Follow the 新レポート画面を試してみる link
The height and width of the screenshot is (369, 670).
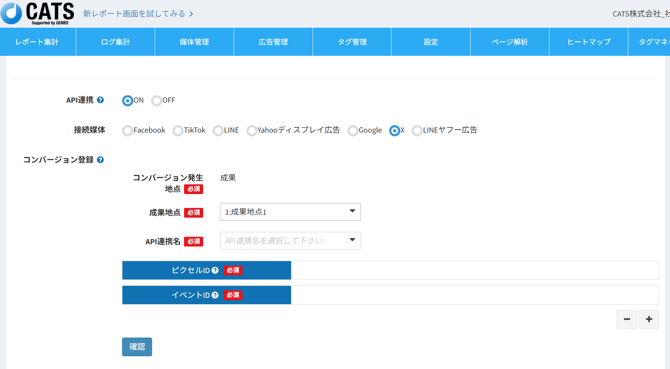tap(138, 14)
